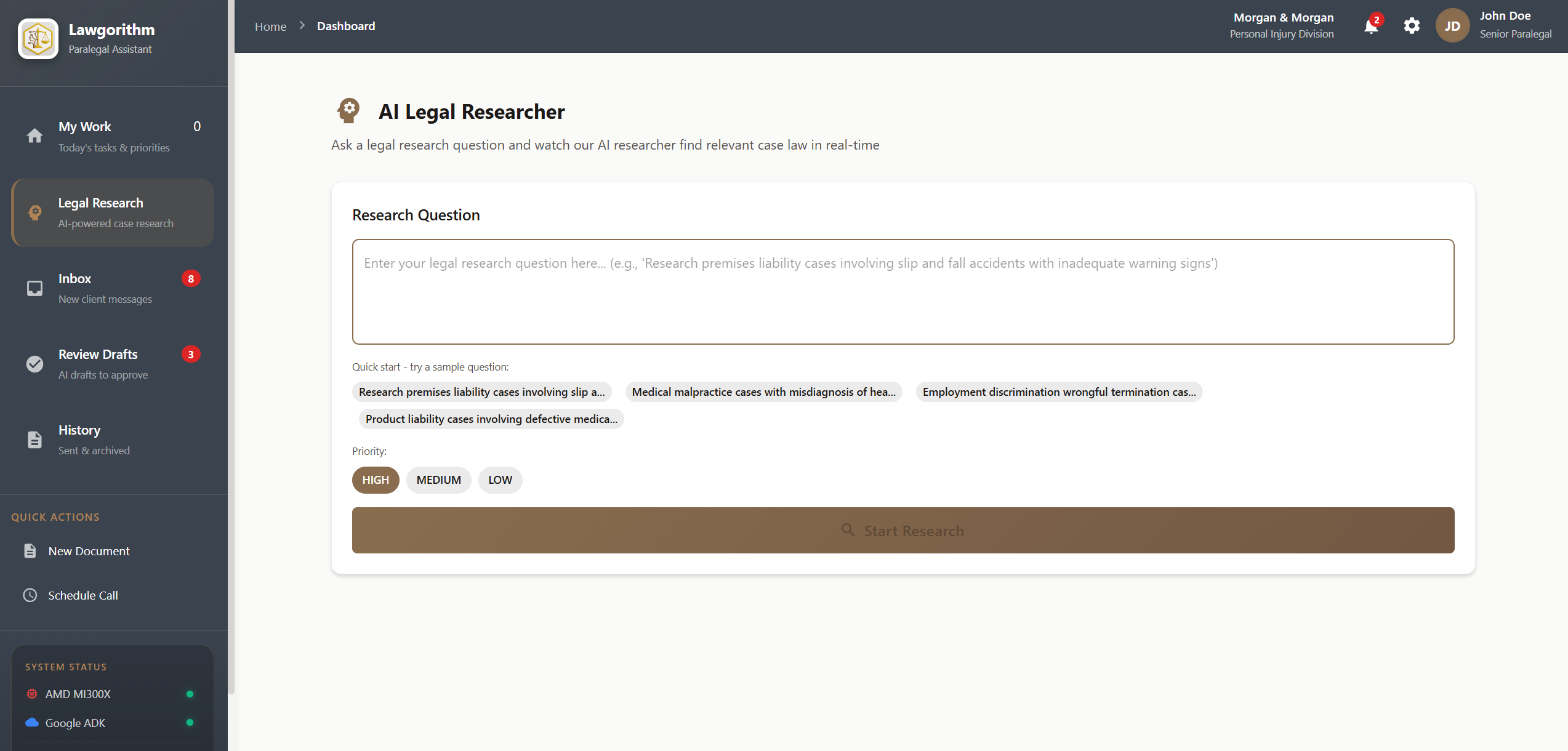The height and width of the screenshot is (751, 1568).
Task: Click the Lawgorithm scales logo icon
Action: pyautogui.click(x=38, y=39)
